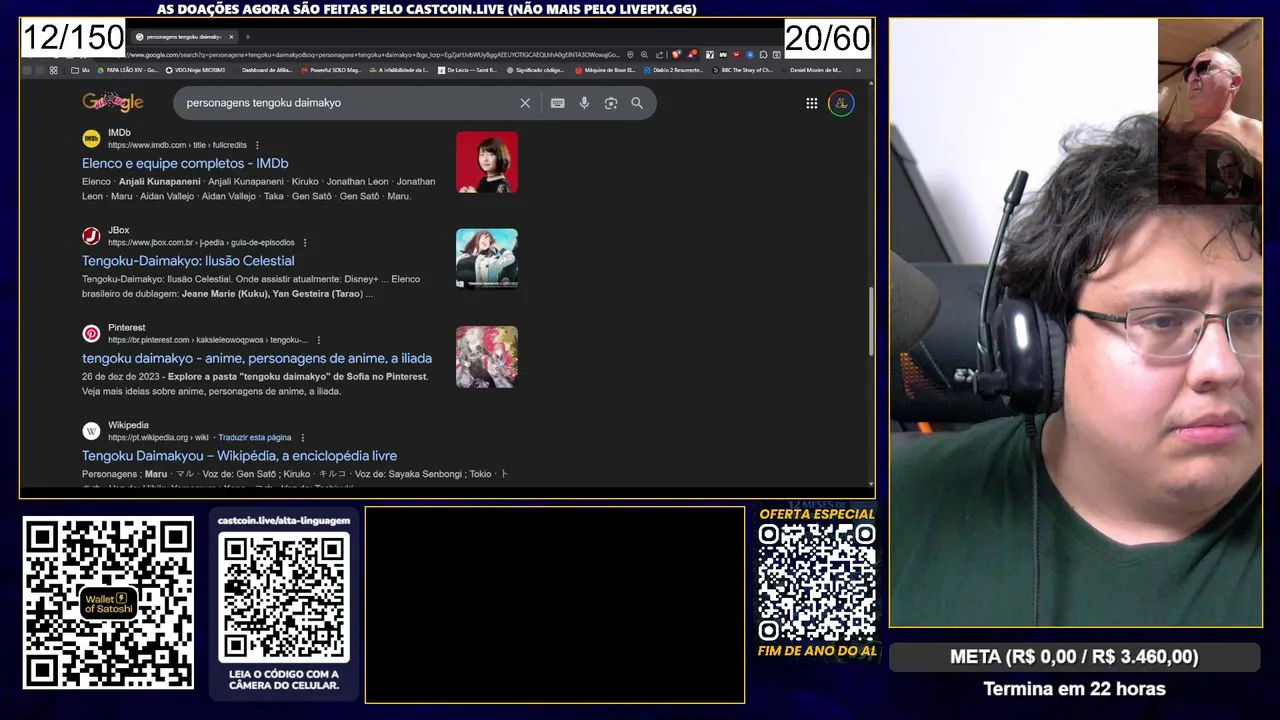This screenshot has height=720, width=1280.
Task: Open 'Tengoku-Daimakyo: Ilusão Celestial' result
Action: (188, 261)
